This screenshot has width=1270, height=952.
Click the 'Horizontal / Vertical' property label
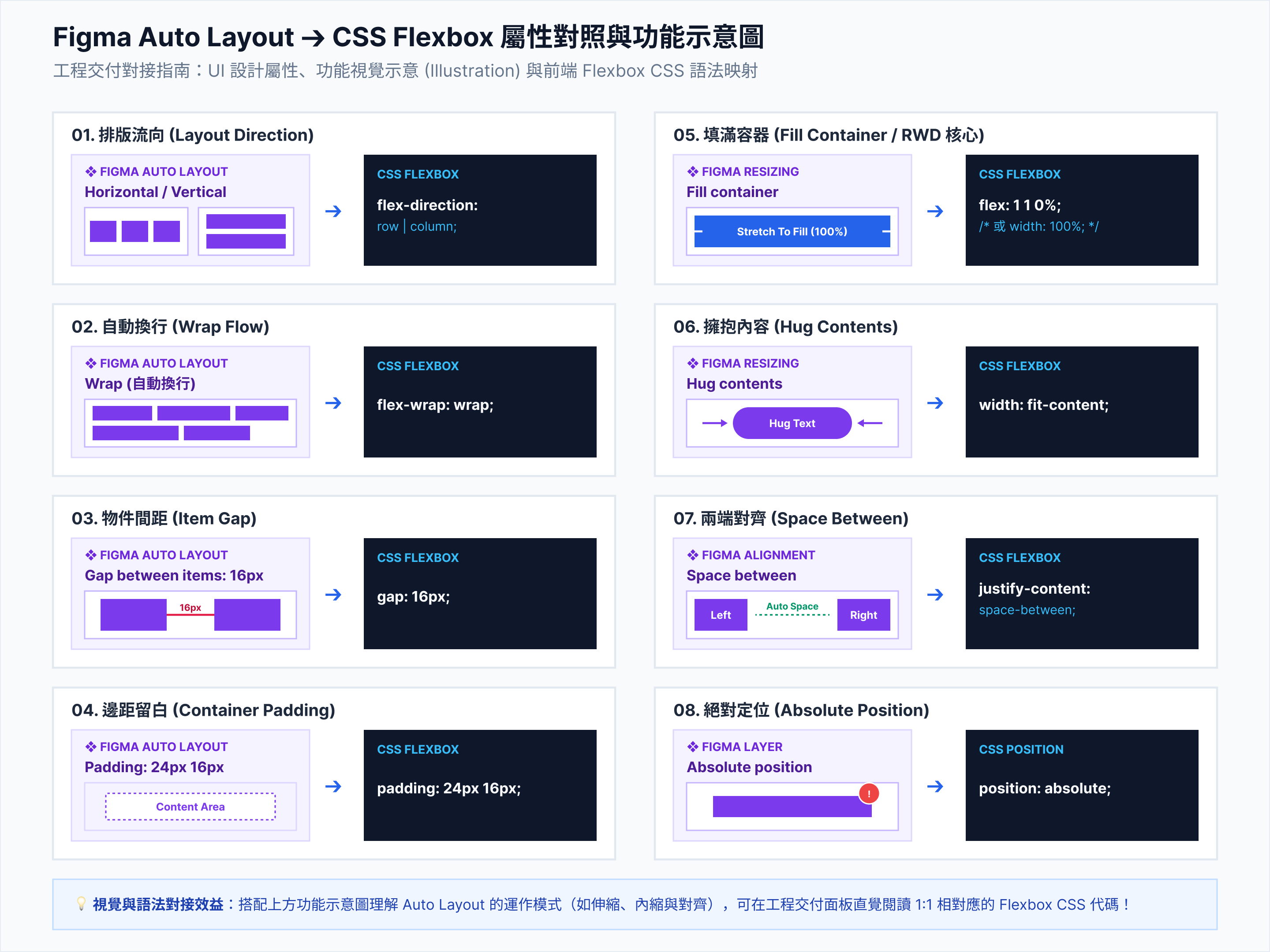tap(156, 192)
